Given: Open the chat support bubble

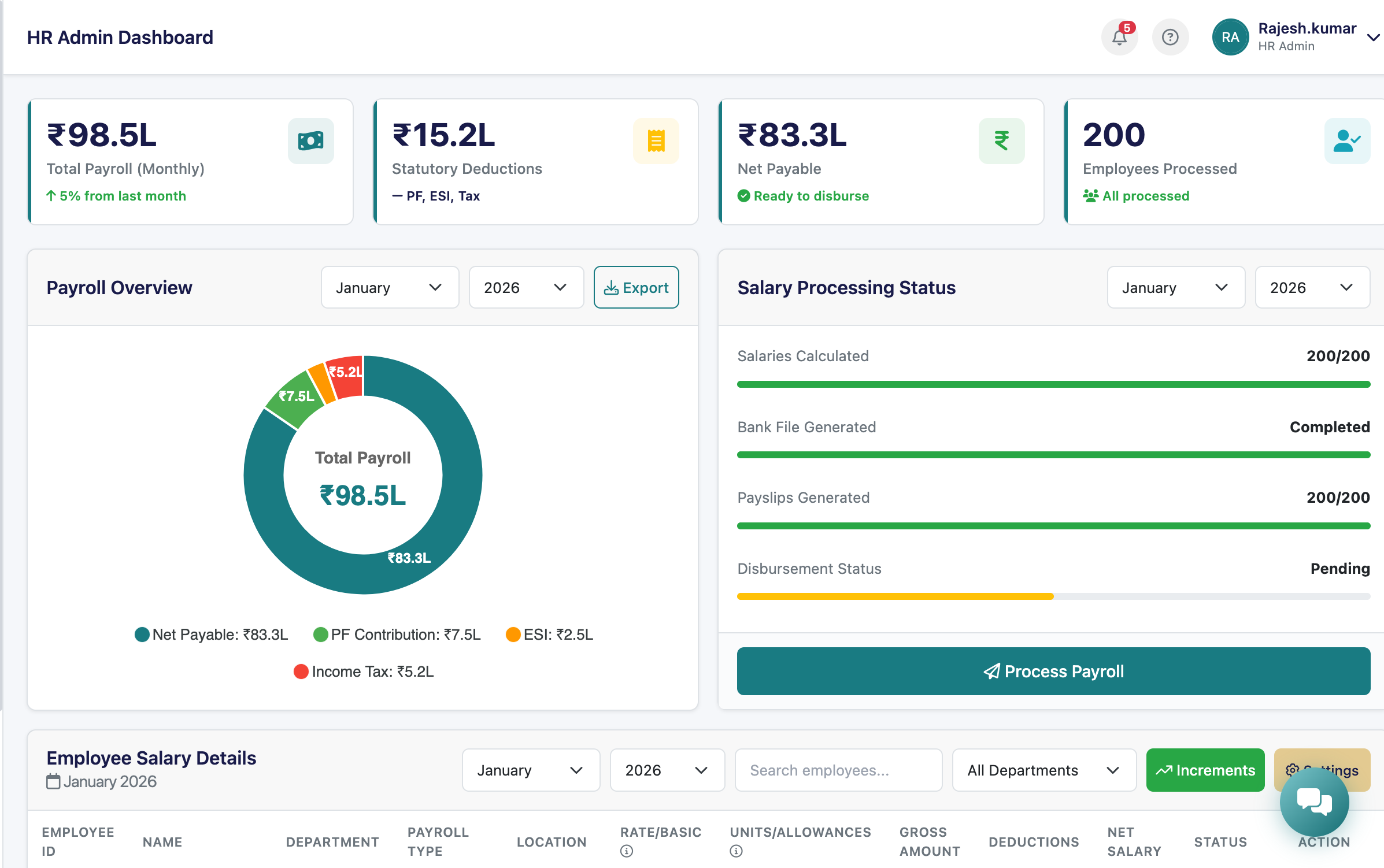Looking at the screenshot, I should [x=1314, y=802].
